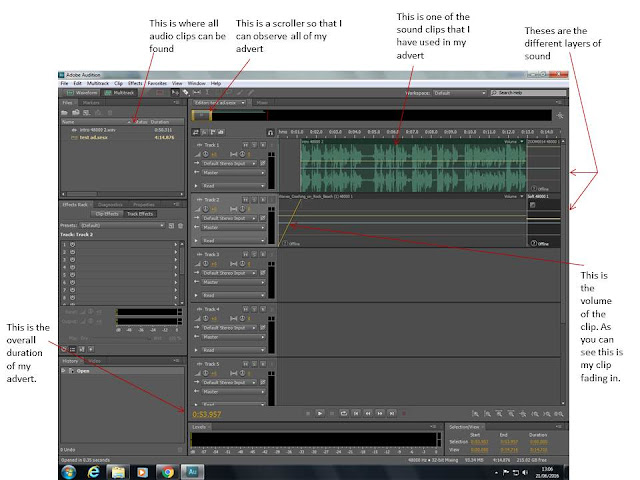Open Track 3 Default Stereo Input dropdown
Image resolution: width=640 pixels, height=480 pixels.
tap(229, 273)
